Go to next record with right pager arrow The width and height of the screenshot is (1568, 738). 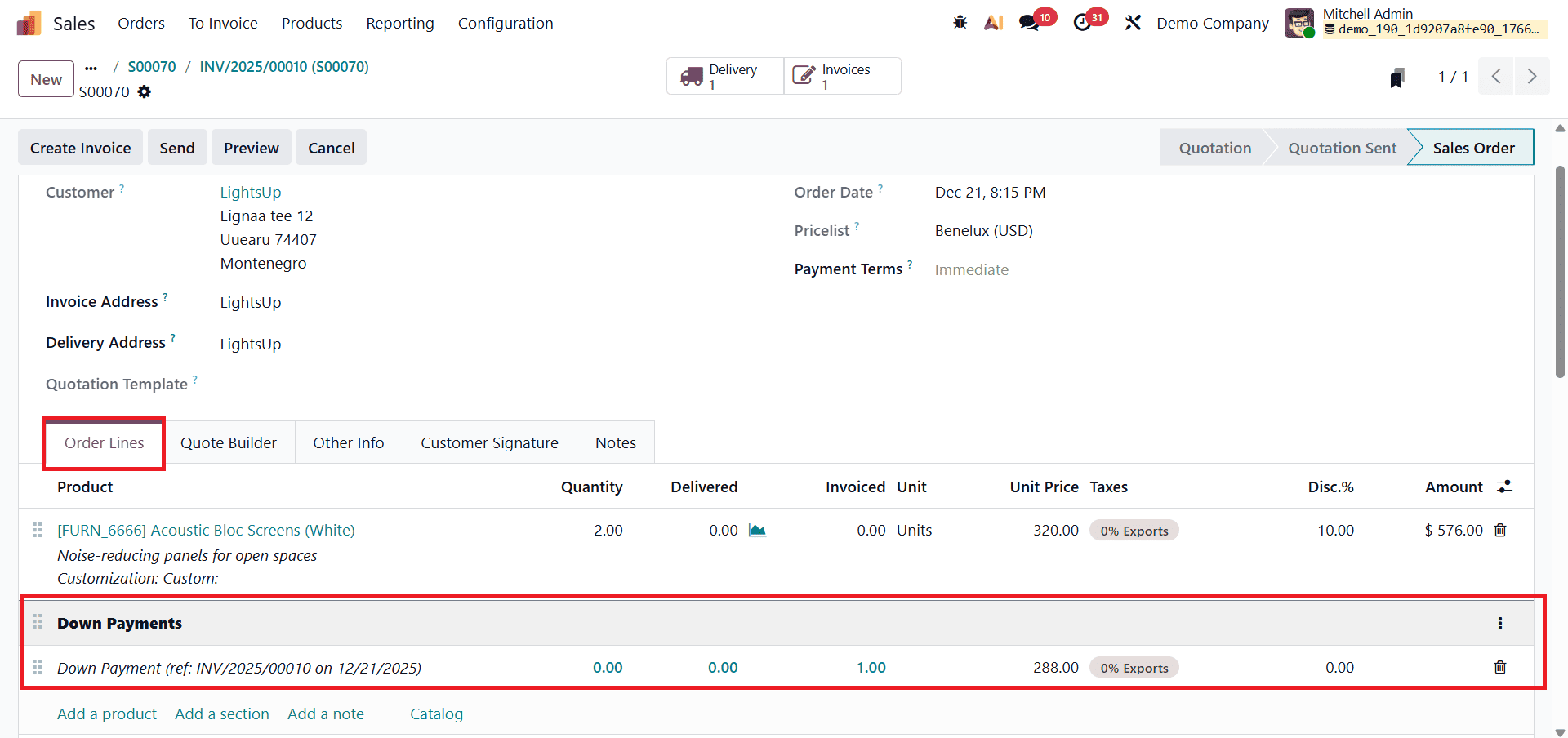(x=1532, y=76)
